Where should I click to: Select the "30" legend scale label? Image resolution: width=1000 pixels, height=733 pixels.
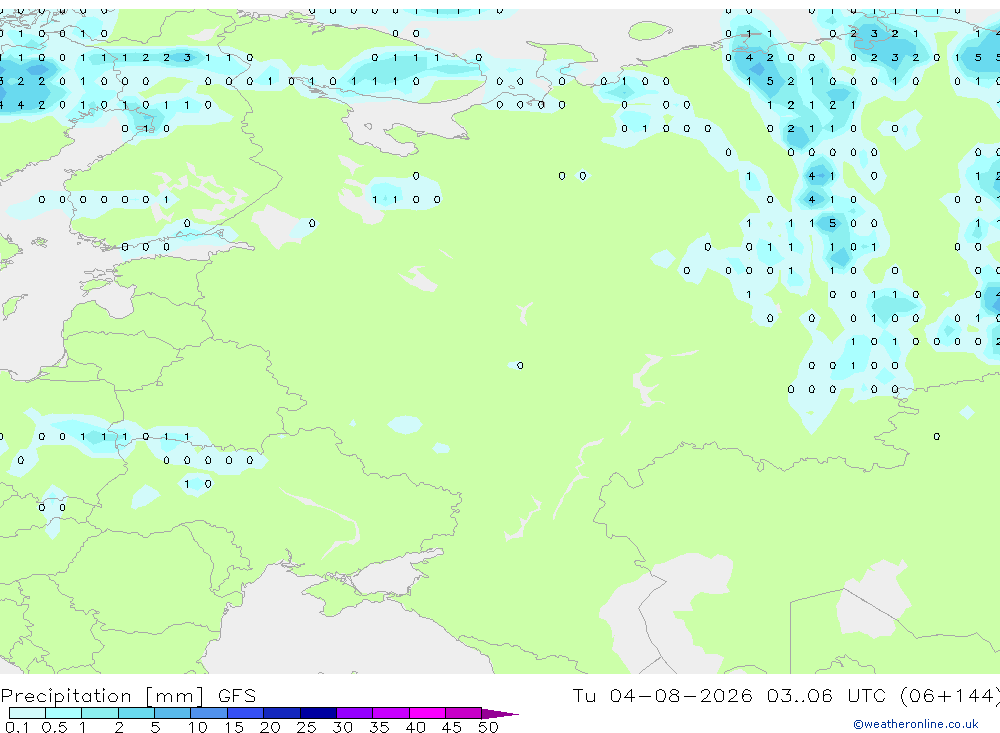(342, 727)
